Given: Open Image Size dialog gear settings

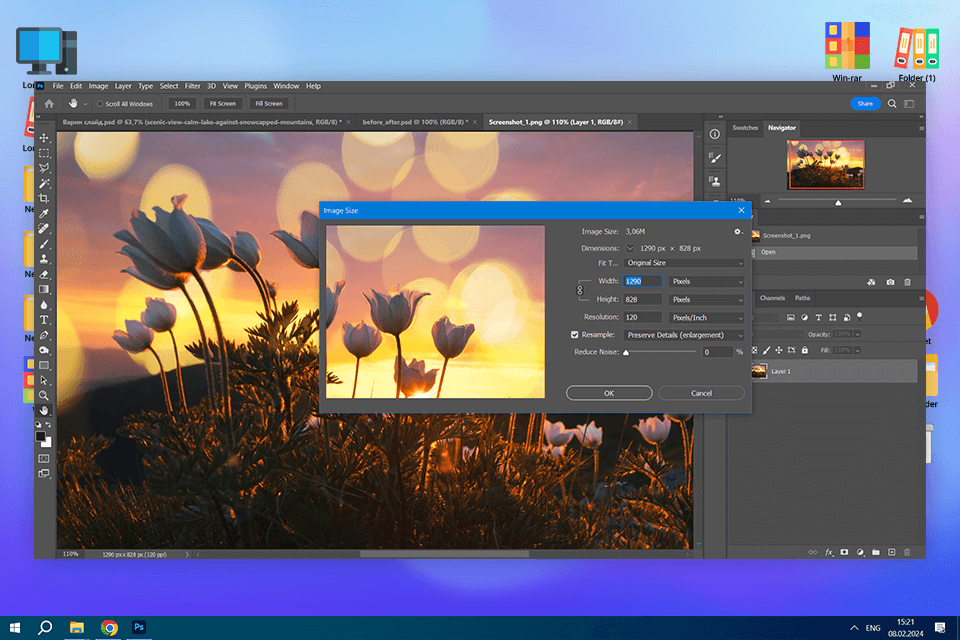Looking at the screenshot, I should click(738, 232).
